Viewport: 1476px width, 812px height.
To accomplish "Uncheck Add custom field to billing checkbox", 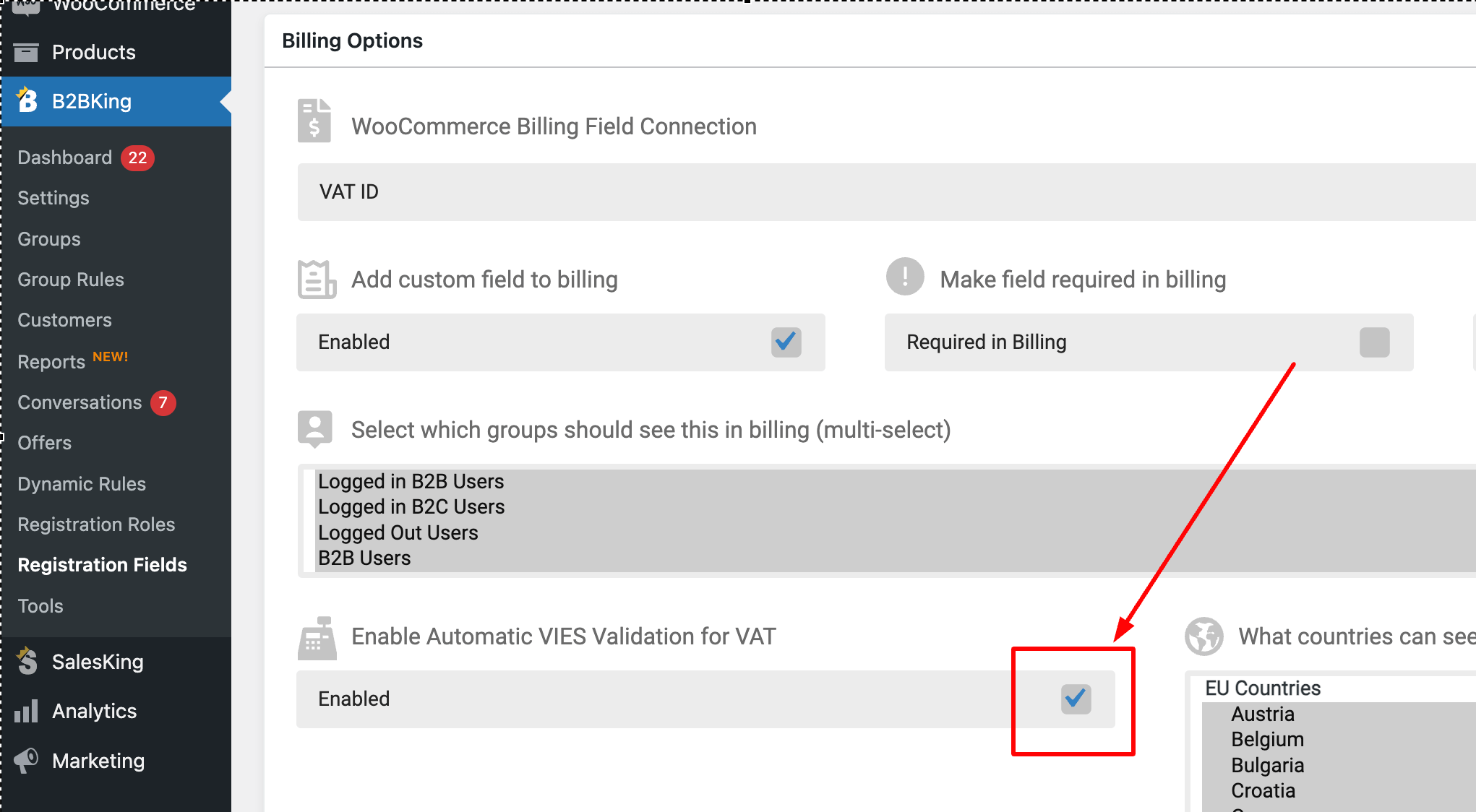I will [786, 342].
